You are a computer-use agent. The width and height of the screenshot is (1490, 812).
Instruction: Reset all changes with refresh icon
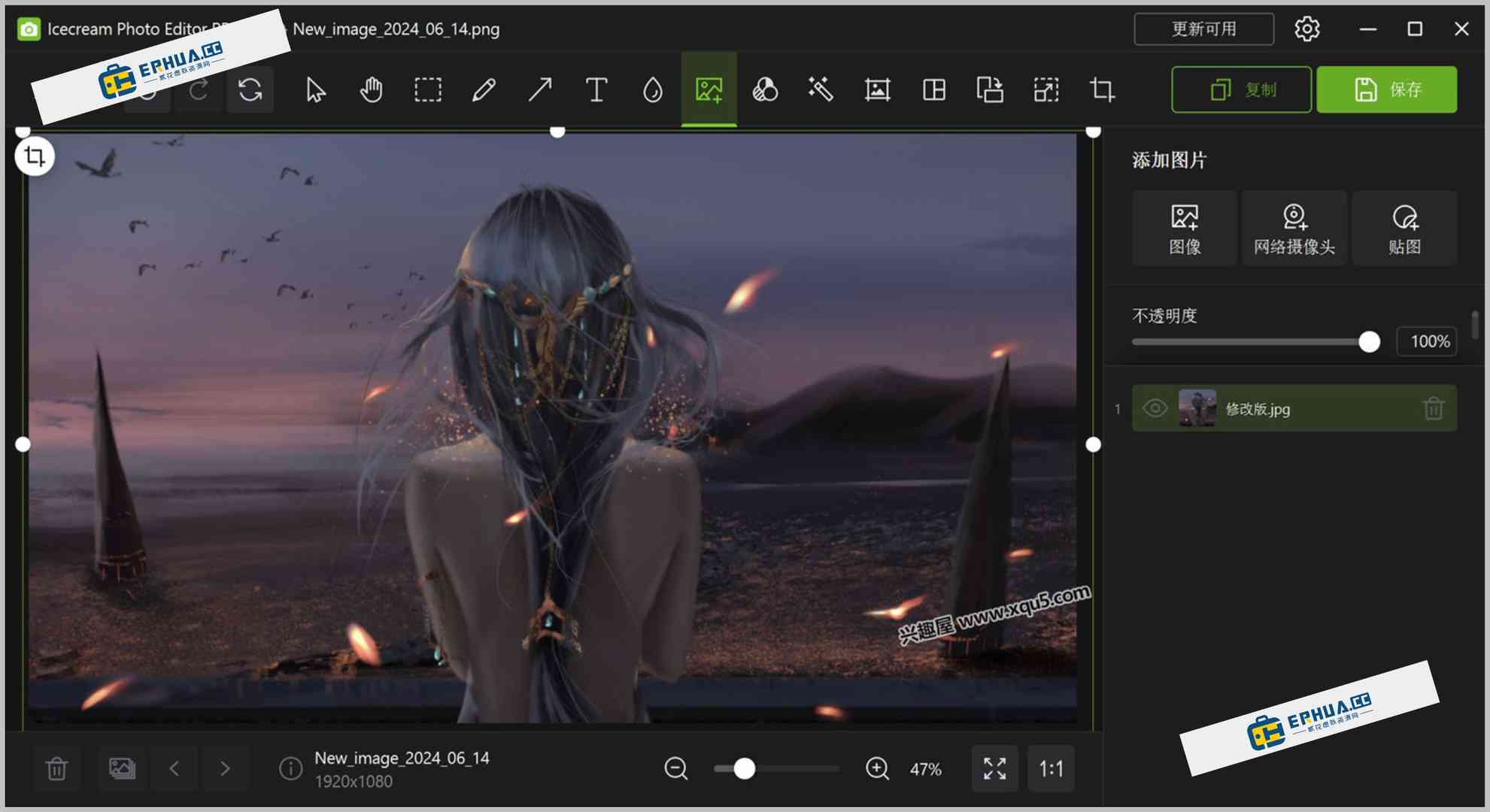pyautogui.click(x=250, y=90)
